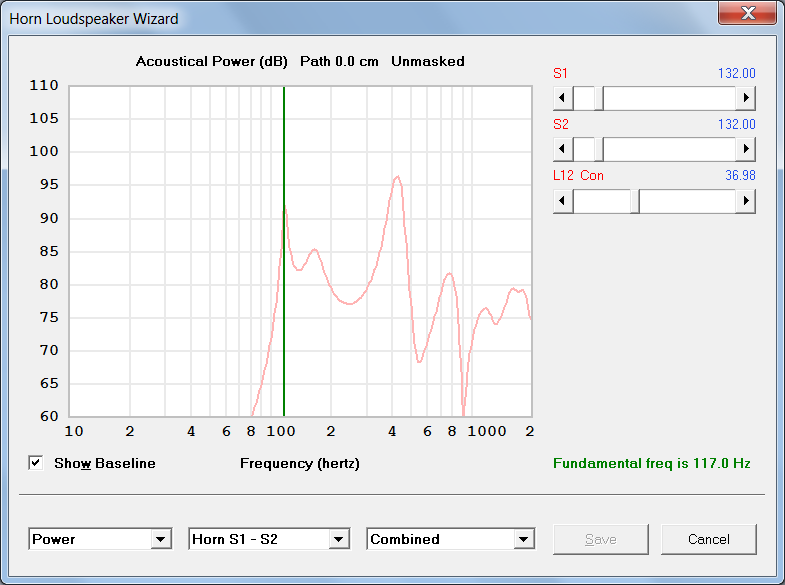Open the Power dropdown
This screenshot has width=785, height=585.
click(100, 539)
